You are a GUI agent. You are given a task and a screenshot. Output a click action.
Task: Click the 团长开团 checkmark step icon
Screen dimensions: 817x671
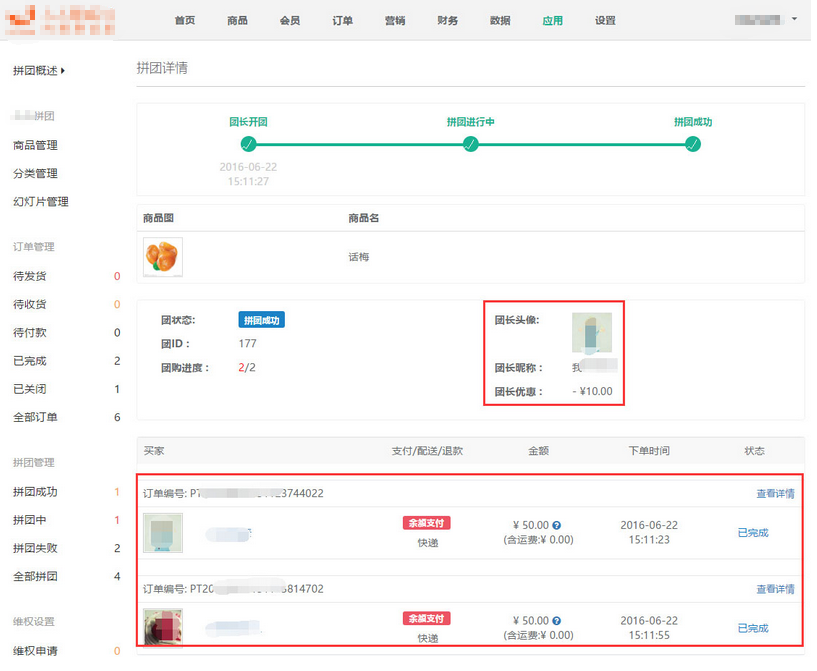coord(248,144)
